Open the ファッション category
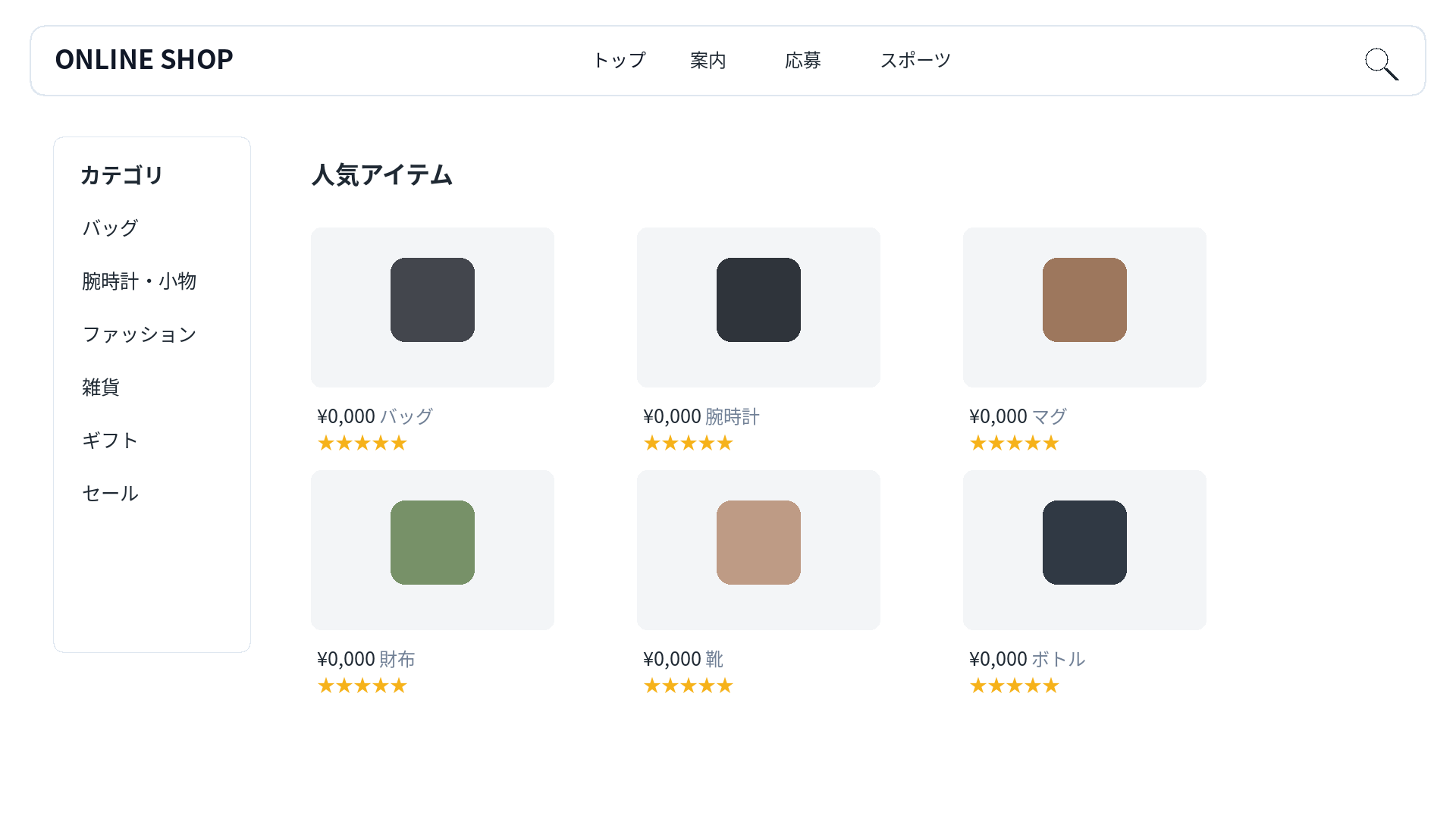Image resolution: width=1456 pixels, height=819 pixels. coord(140,334)
